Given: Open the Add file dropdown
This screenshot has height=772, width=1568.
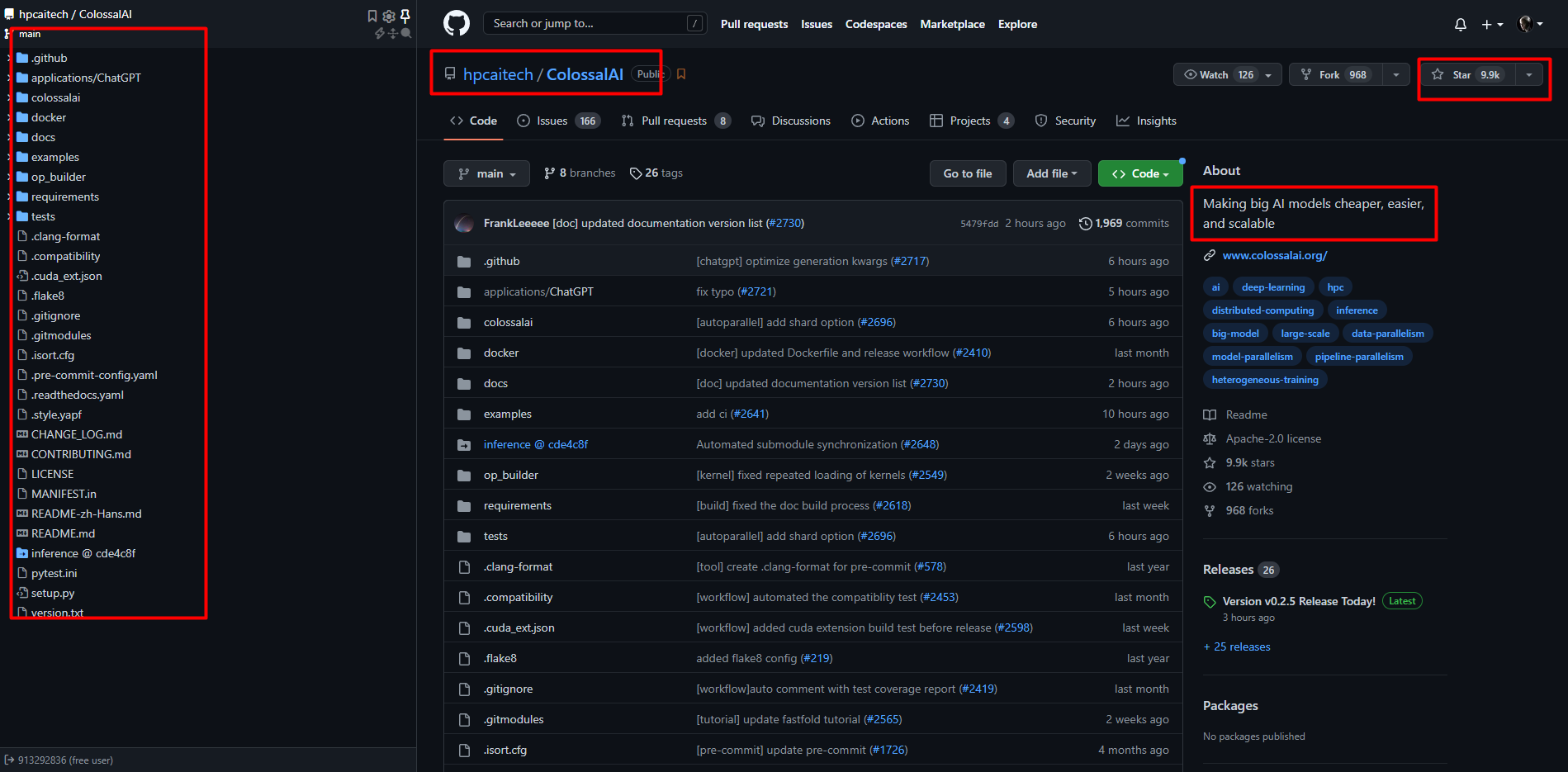Looking at the screenshot, I should click(1052, 173).
